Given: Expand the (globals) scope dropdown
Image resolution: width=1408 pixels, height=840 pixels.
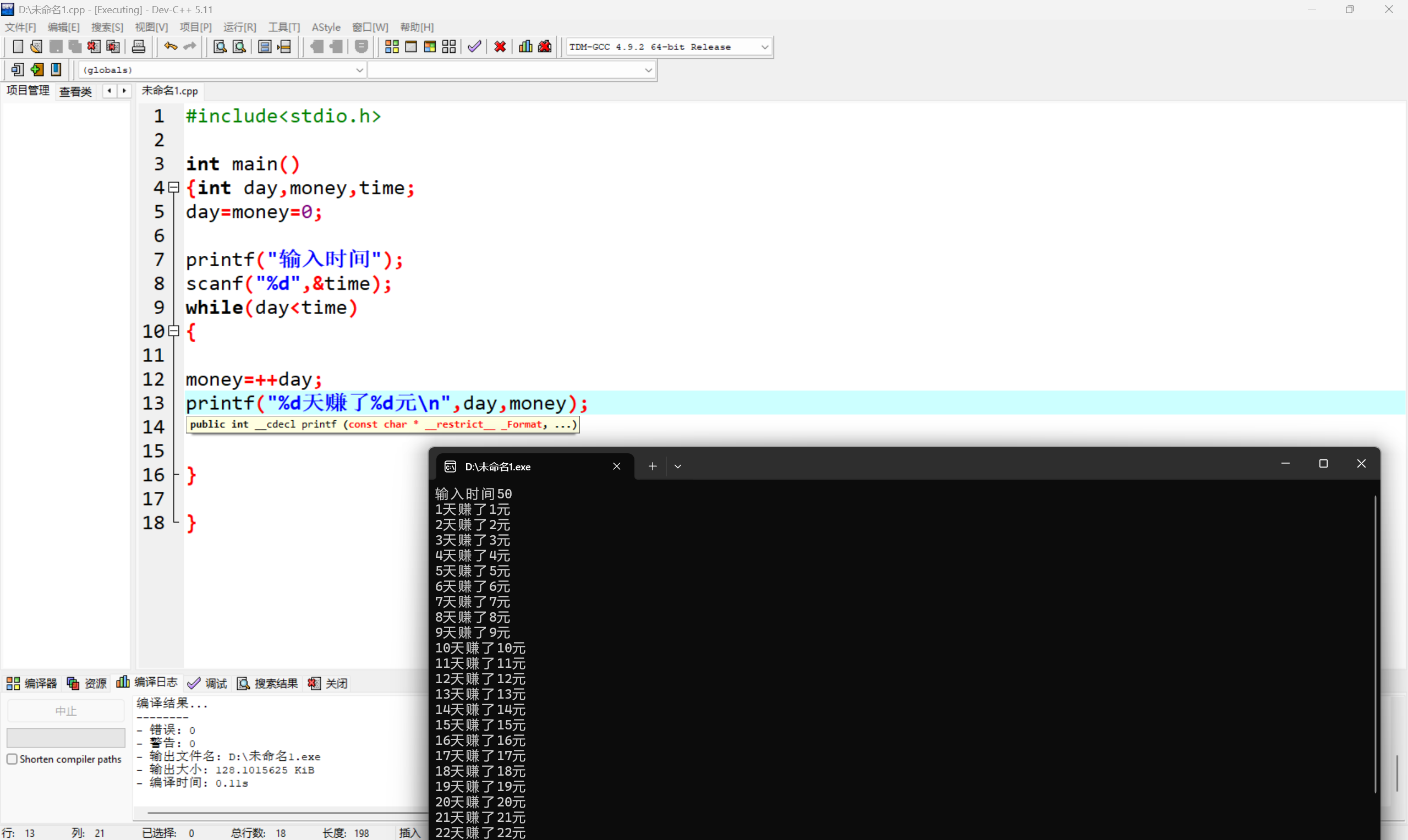Looking at the screenshot, I should [359, 70].
